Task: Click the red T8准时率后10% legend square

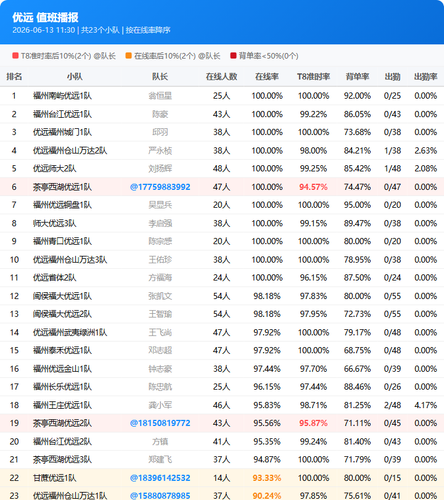Action: click(x=15, y=56)
